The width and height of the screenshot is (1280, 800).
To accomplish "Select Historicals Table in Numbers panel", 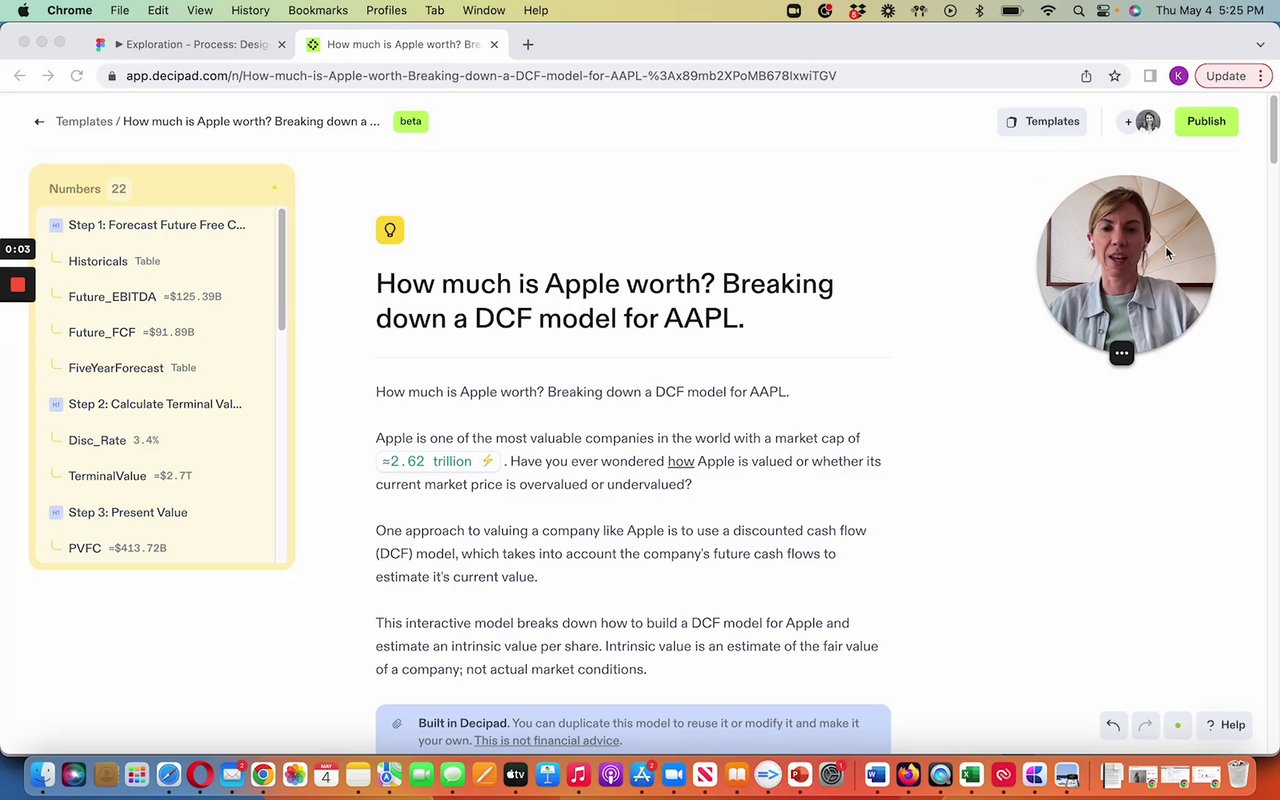I will tap(114, 261).
